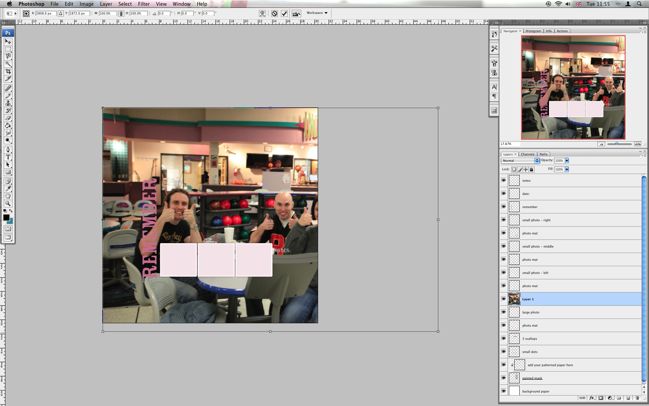Select the Clone Stamp tool
The image size is (649, 406).
[8, 103]
